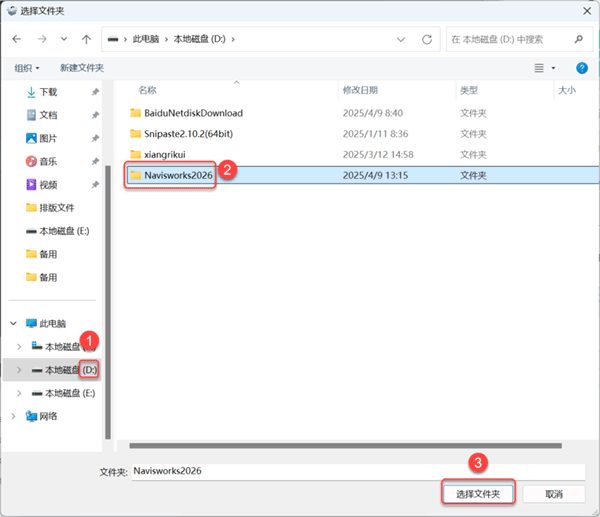Expand the 网络 tree node

tap(13, 416)
